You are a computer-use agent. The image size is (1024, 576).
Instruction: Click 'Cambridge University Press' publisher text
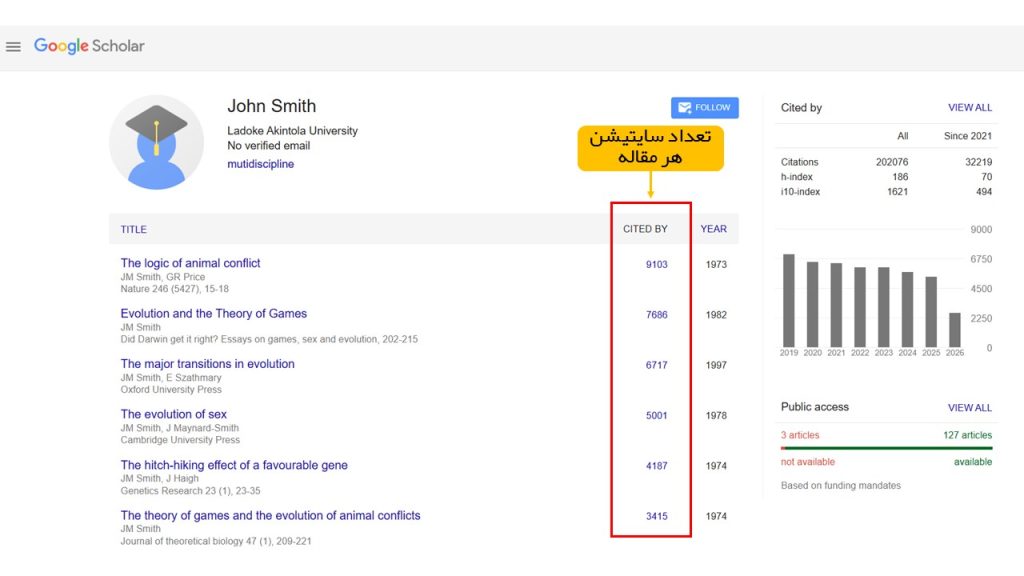pos(180,440)
